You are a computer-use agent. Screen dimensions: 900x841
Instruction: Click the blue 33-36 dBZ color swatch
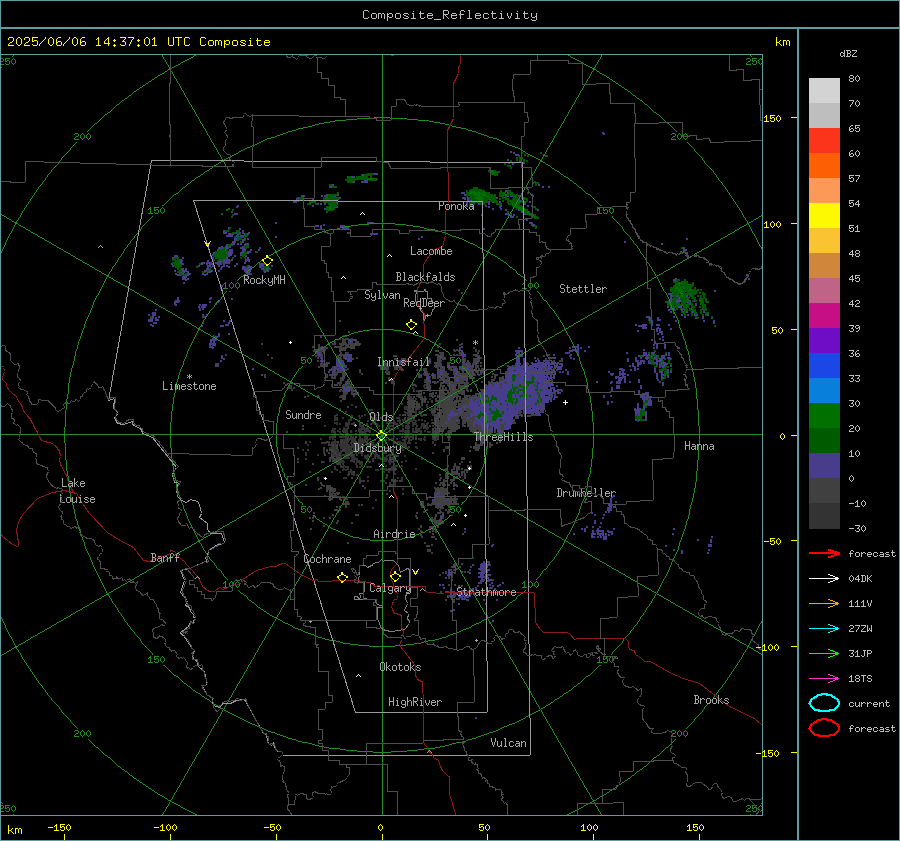click(824, 366)
